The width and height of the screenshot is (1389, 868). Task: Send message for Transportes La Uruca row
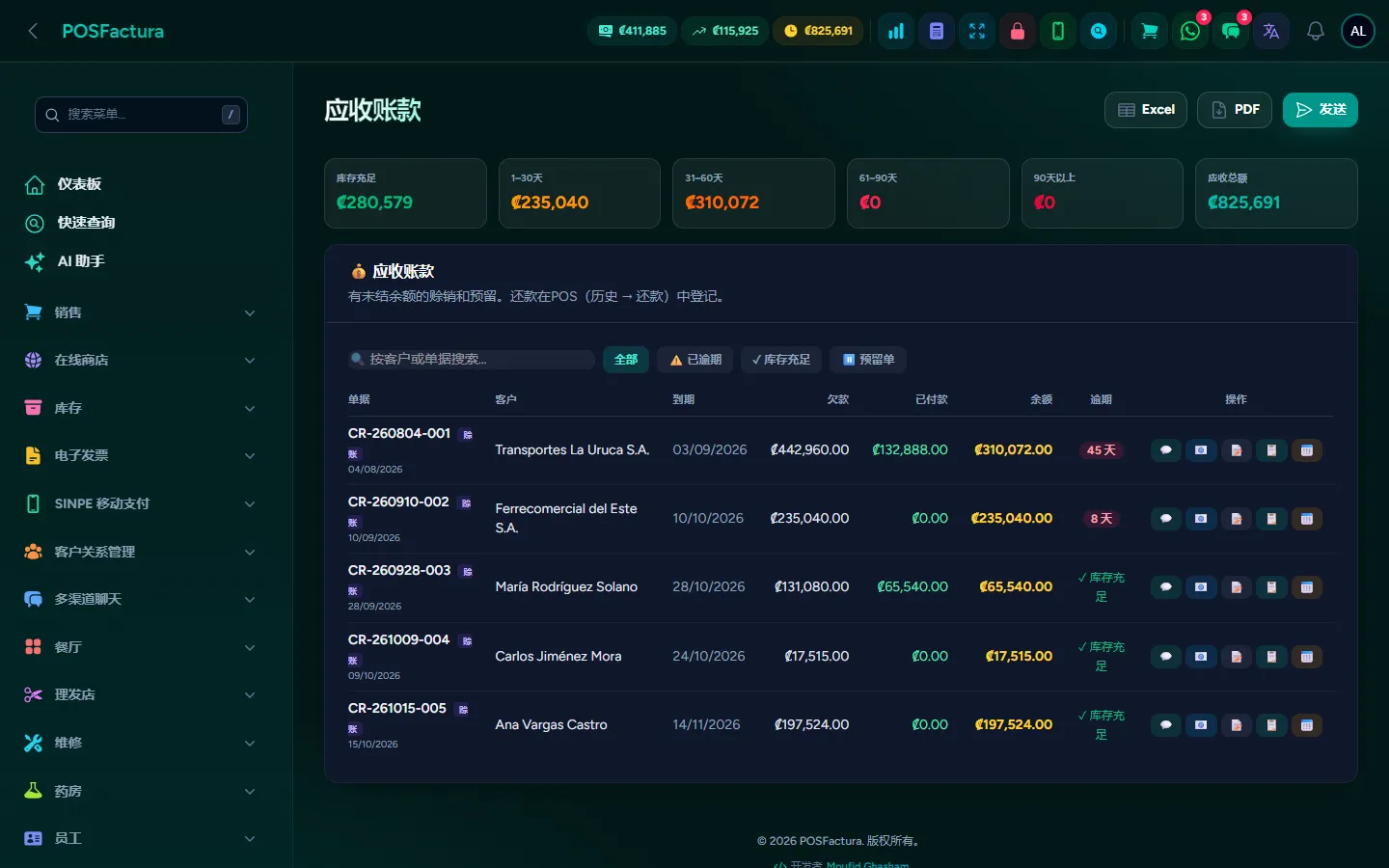coord(1166,450)
